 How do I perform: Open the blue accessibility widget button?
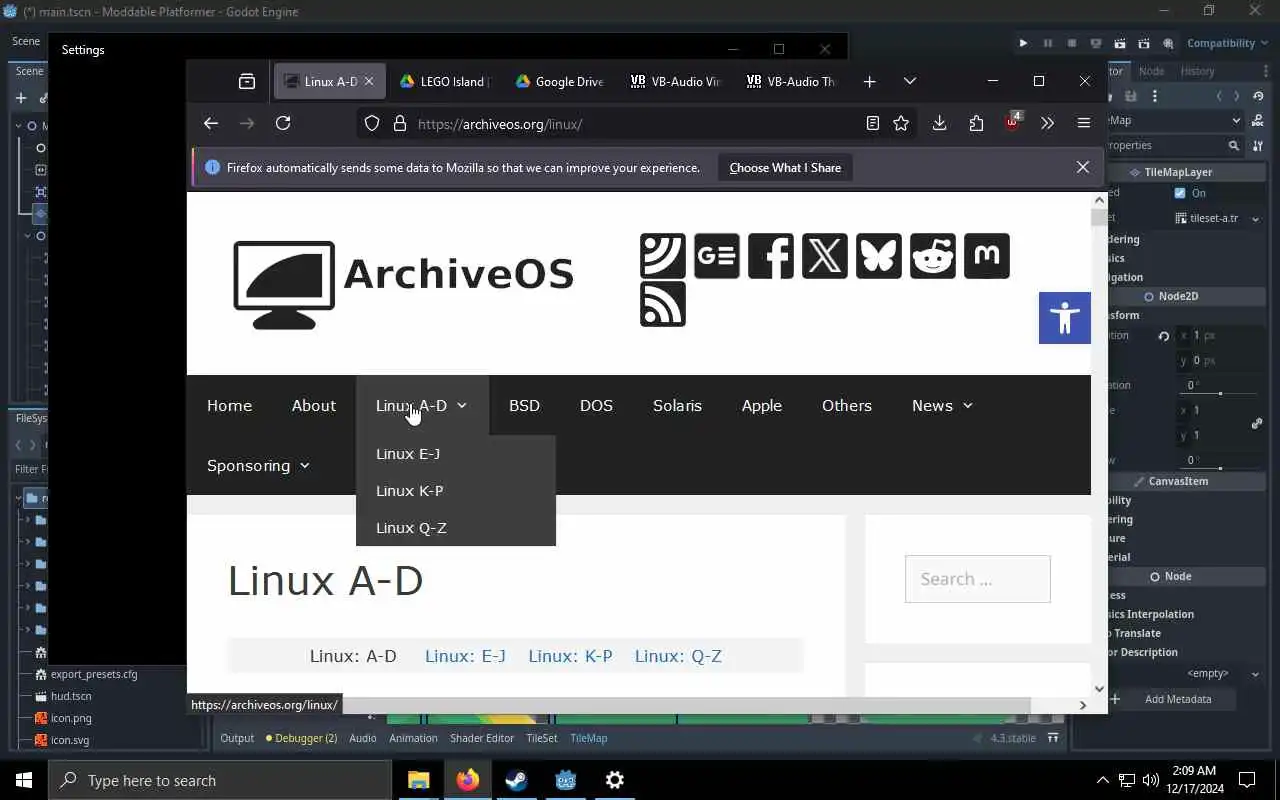click(x=1065, y=318)
